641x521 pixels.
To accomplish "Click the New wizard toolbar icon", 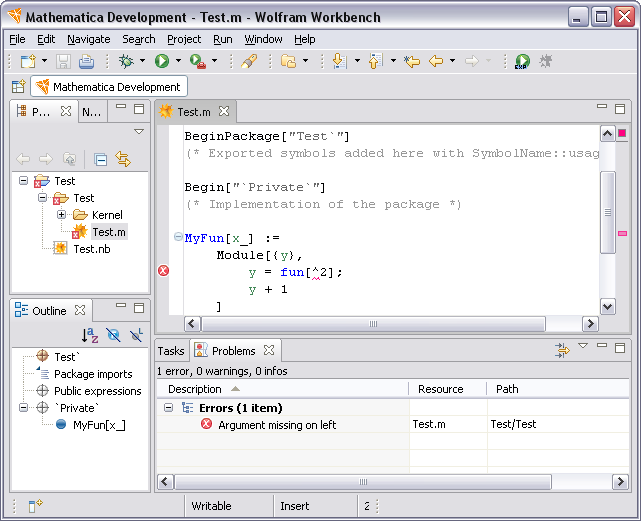I will pos(28,61).
